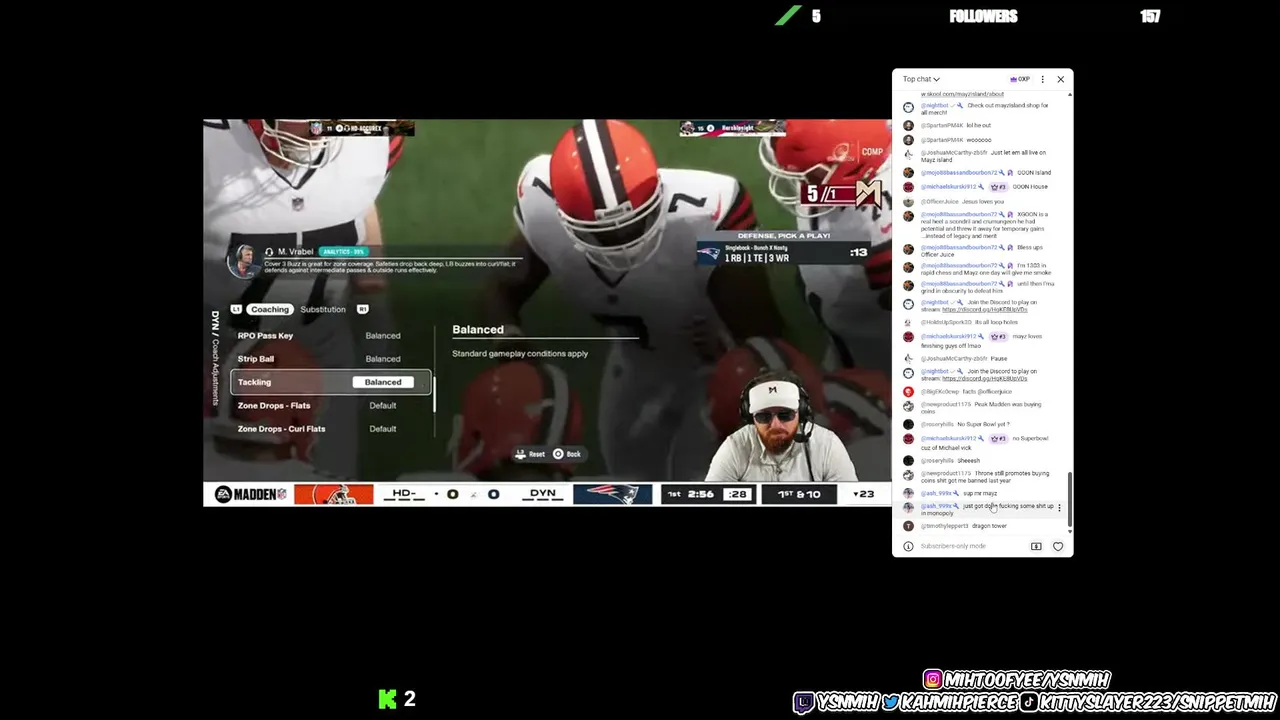Click the R1 bumper icon
The width and height of the screenshot is (1280, 720).
coord(362,309)
